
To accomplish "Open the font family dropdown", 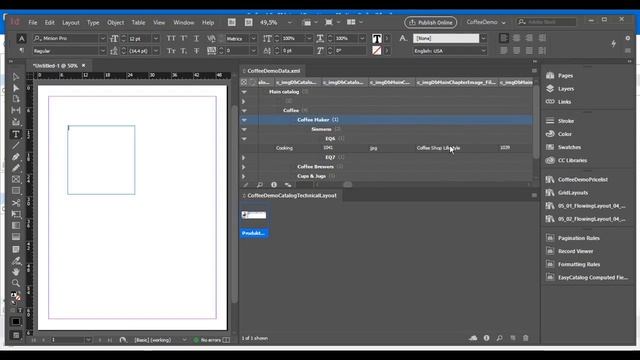I will coord(103,38).
